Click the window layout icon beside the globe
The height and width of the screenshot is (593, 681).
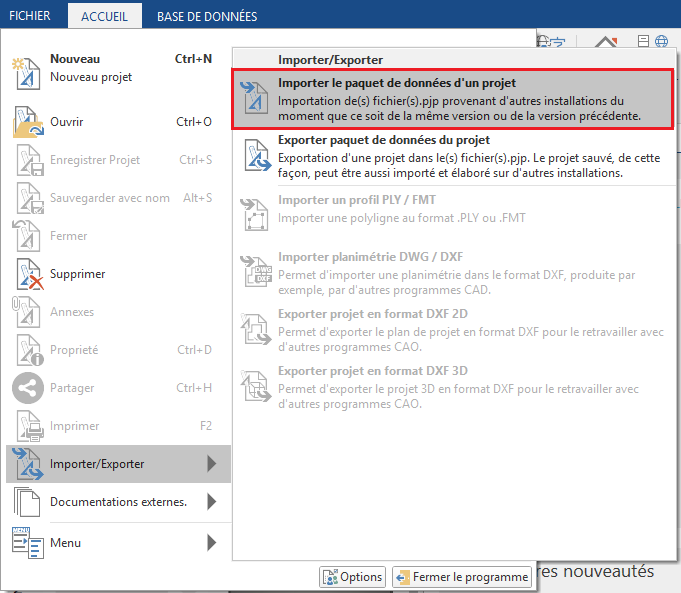[x=643, y=41]
